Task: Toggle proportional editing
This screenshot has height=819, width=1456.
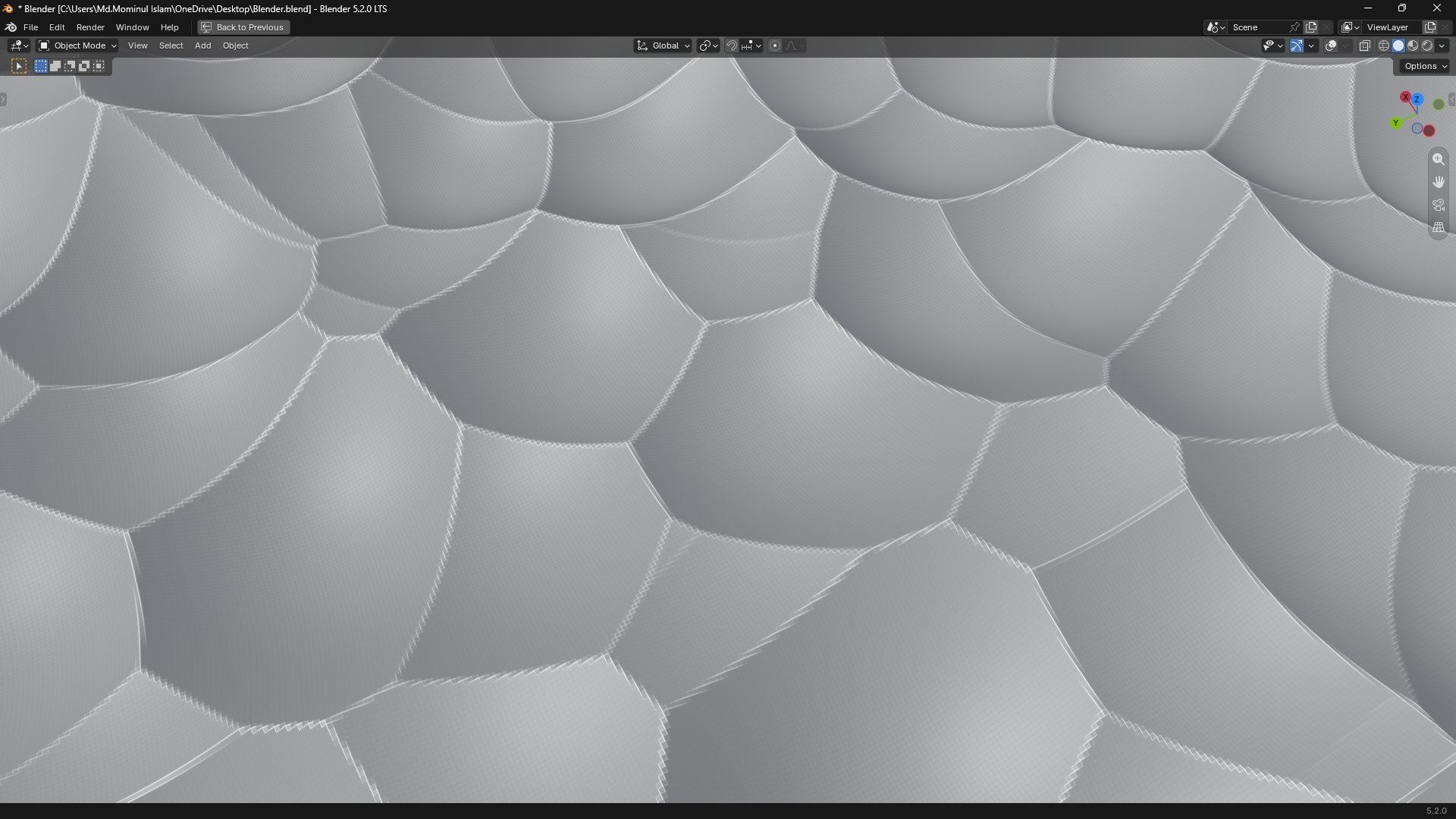Action: tap(775, 45)
